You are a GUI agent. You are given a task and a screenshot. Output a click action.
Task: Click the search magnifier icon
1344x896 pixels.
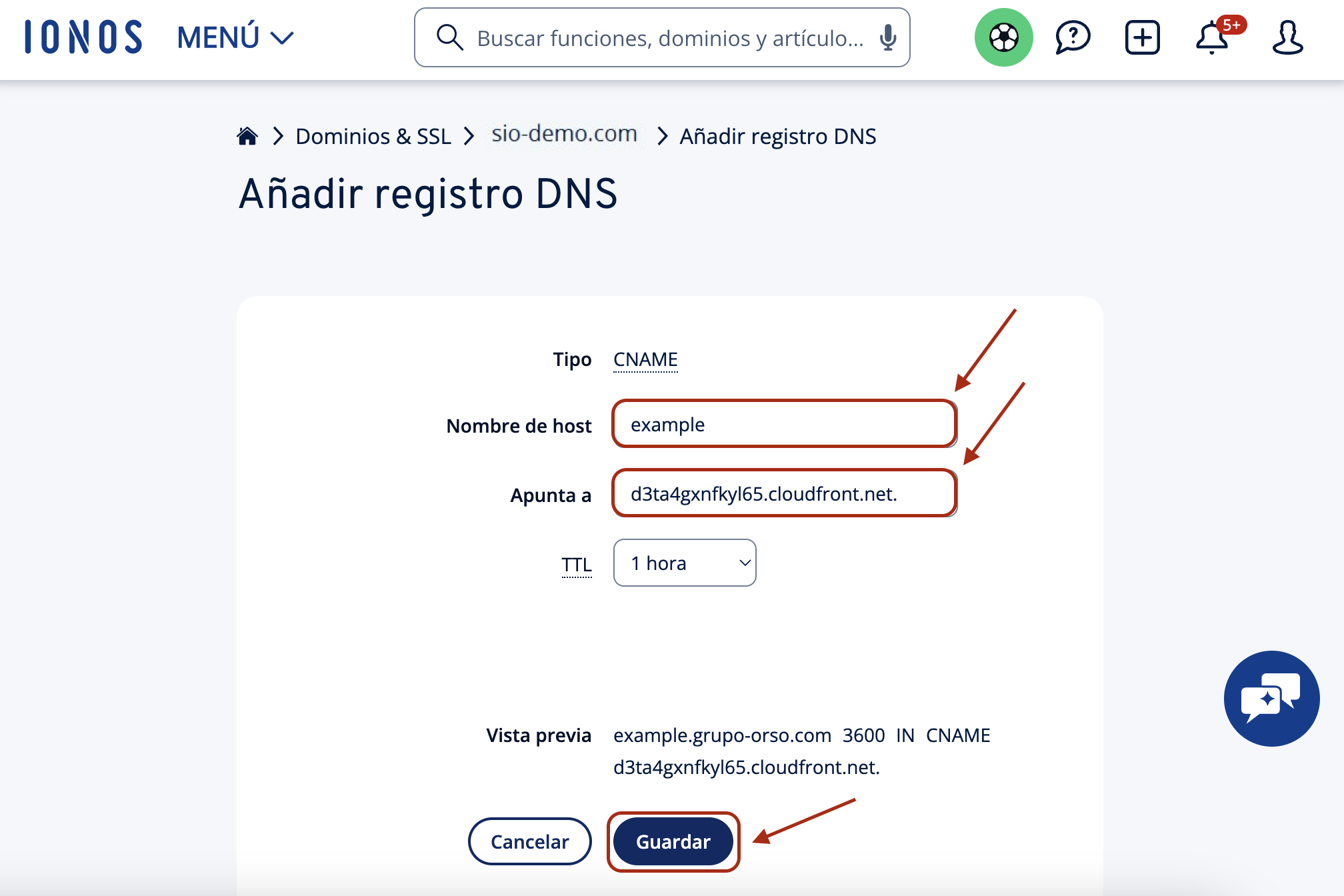pyautogui.click(x=449, y=37)
